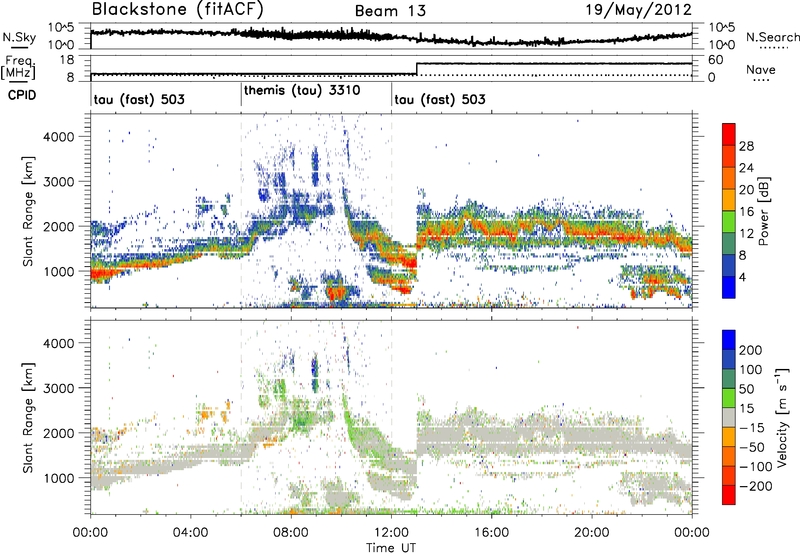Click the "200" label on the Velocity color bar
Viewport: 800px width, 554px height.
[x=751, y=350]
